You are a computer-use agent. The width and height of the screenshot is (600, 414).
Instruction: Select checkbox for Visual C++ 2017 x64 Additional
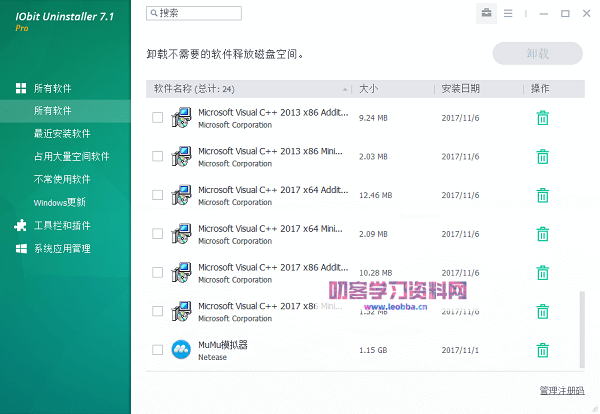pyautogui.click(x=157, y=195)
